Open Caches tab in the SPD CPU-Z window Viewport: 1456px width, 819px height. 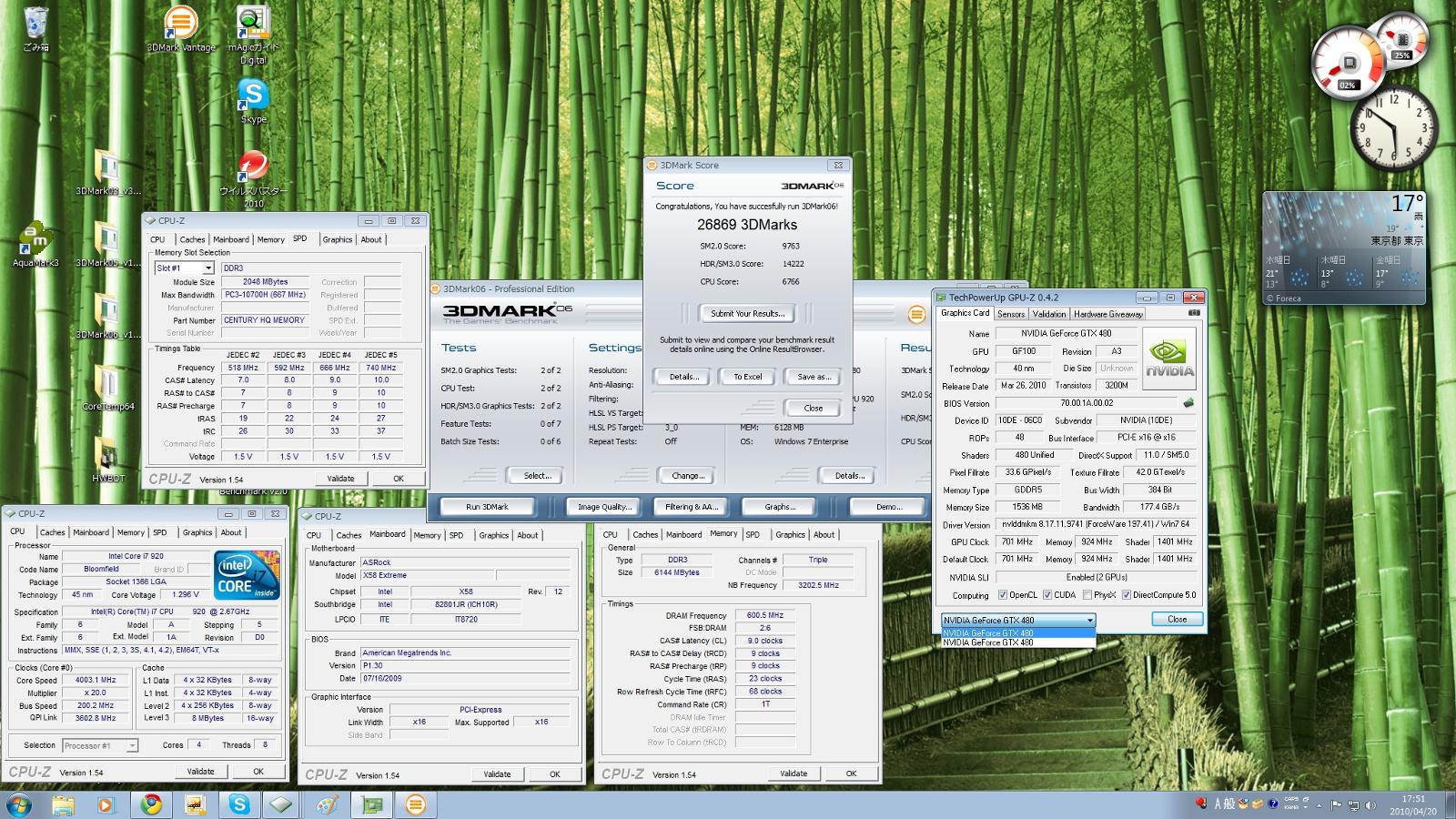pyautogui.click(x=192, y=239)
